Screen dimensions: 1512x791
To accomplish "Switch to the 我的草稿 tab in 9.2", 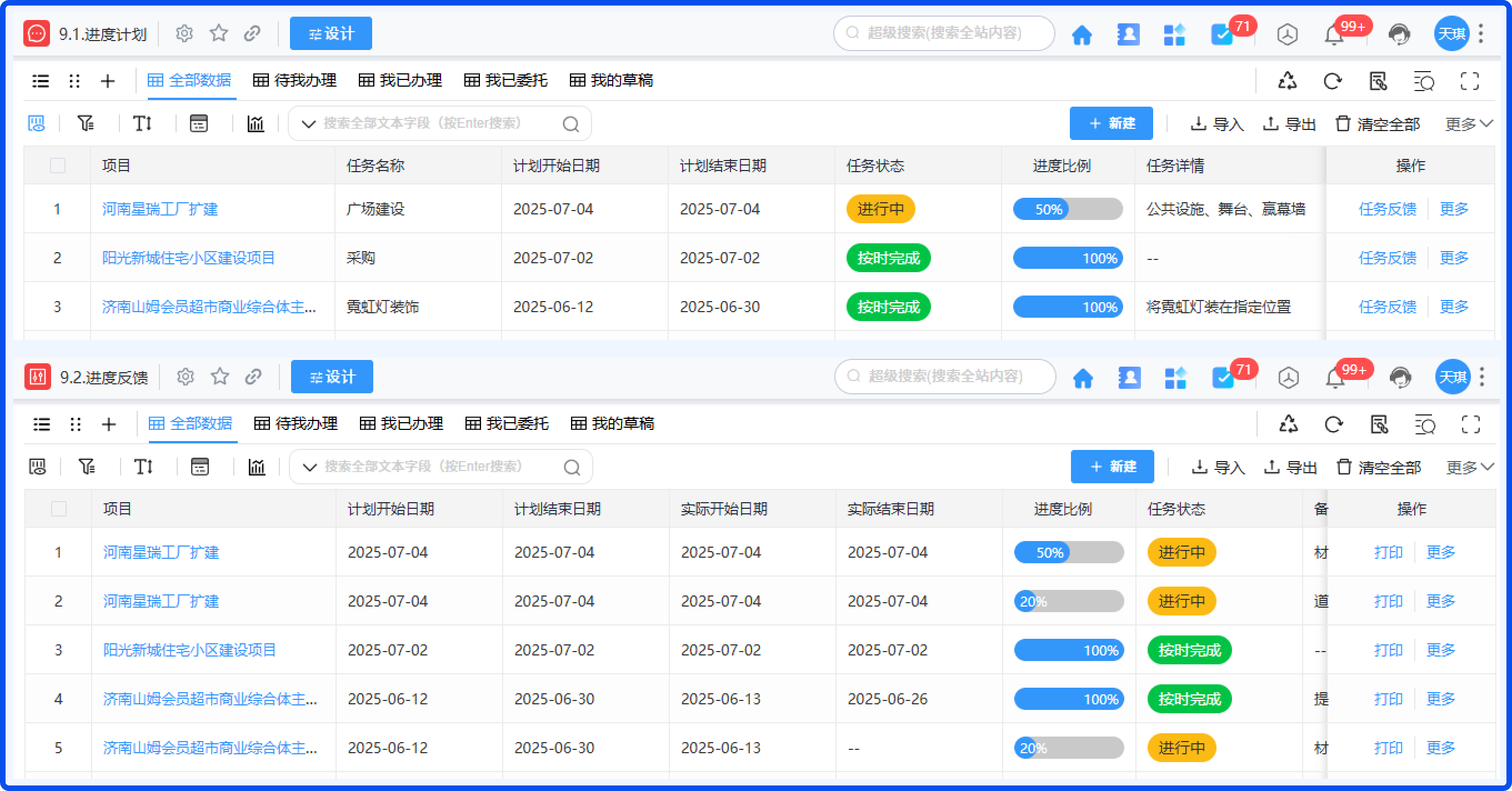I will coord(612,424).
